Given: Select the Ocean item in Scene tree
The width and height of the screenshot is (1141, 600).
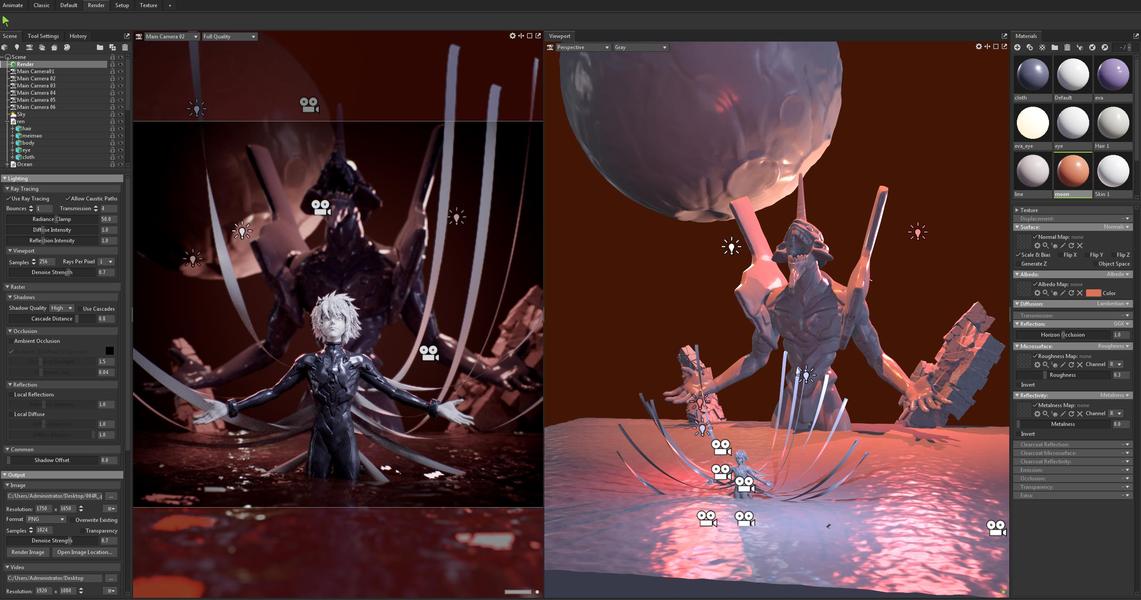Looking at the screenshot, I should pos(25,164).
